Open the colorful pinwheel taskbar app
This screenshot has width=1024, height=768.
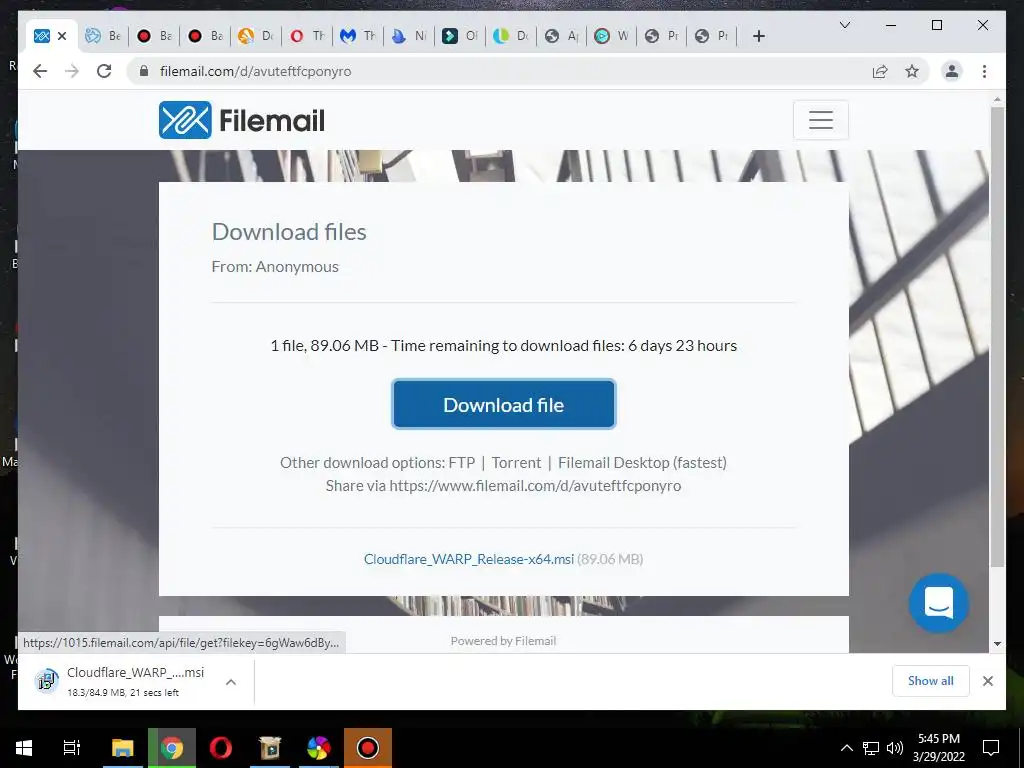point(319,748)
